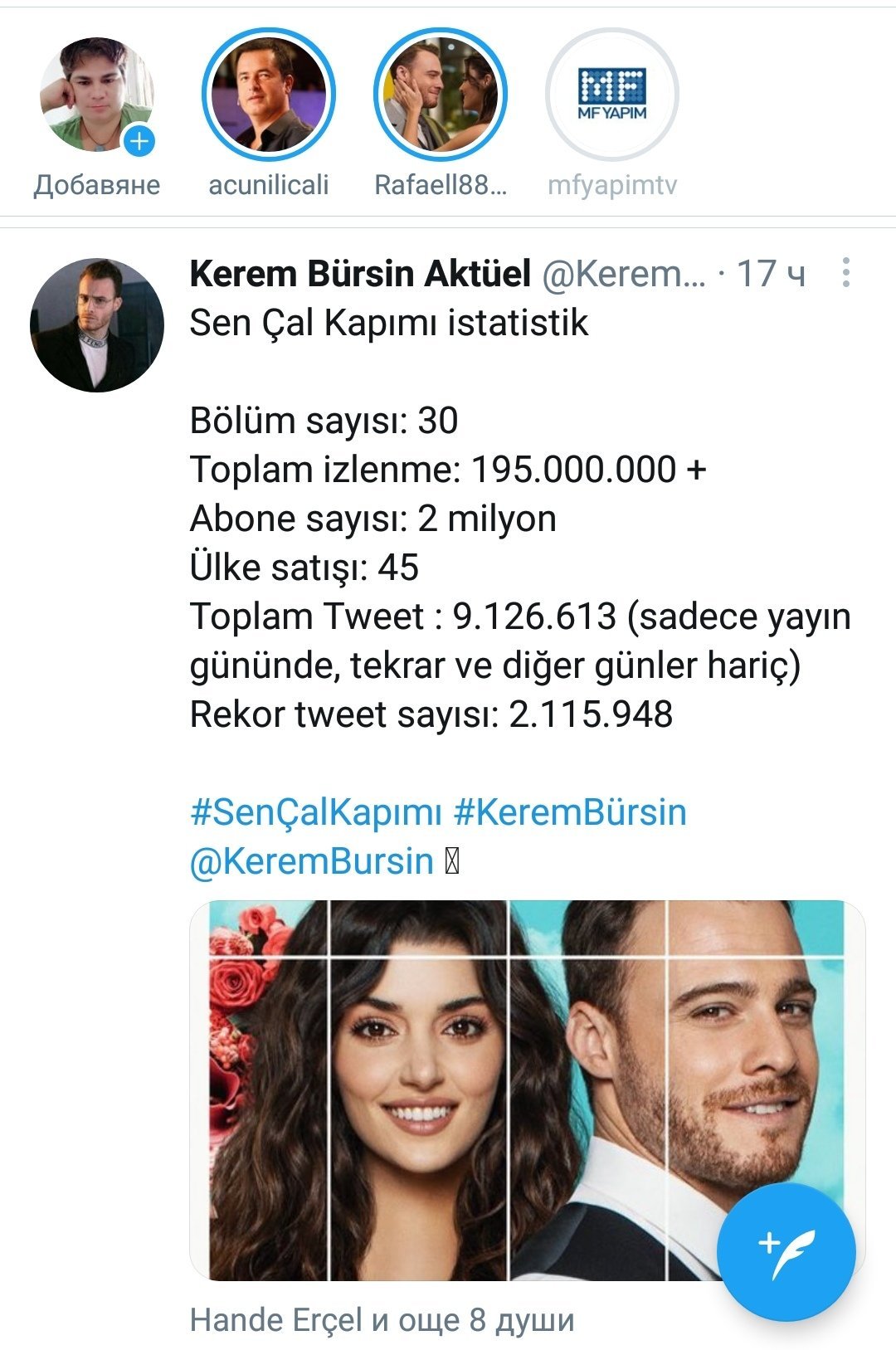Tap the @Kerem... handle in the tweet header
896x1350 pixels.
tap(624, 273)
